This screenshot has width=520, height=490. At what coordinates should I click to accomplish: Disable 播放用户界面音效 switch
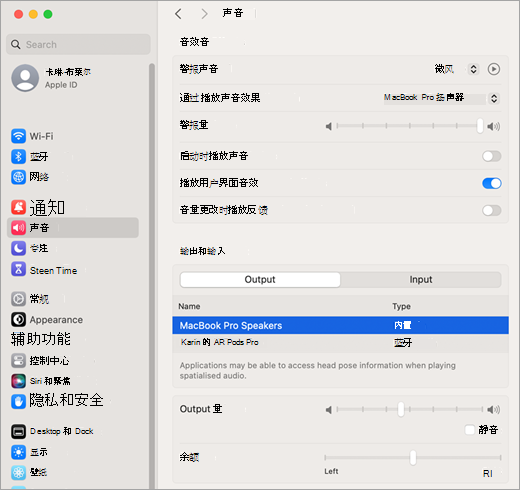tap(492, 183)
